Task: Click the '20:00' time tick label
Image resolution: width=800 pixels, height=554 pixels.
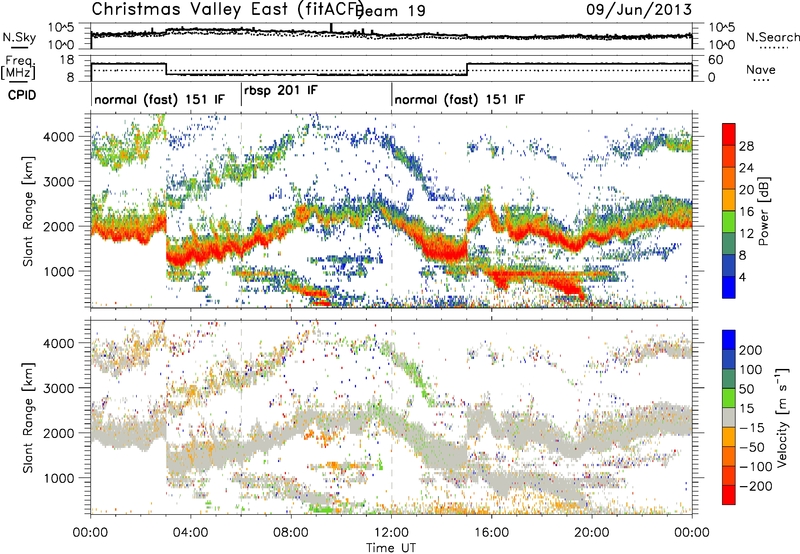Action: point(592,533)
